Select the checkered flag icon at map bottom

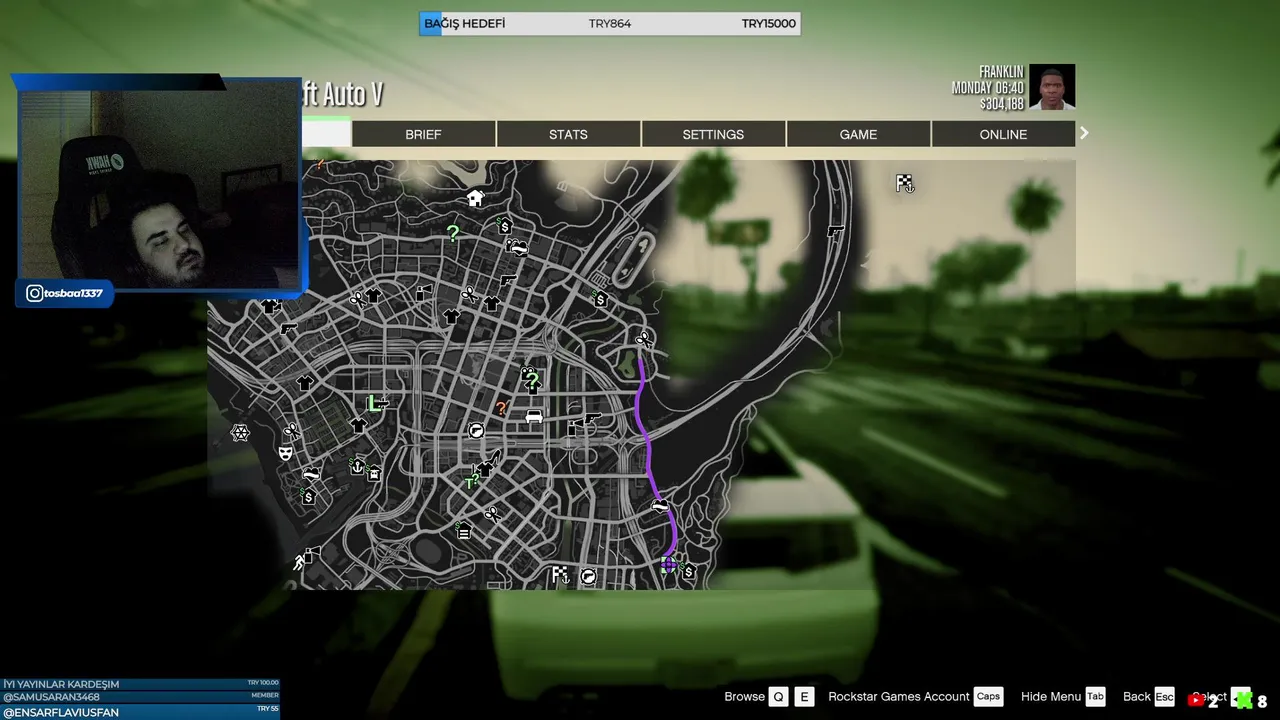(561, 574)
